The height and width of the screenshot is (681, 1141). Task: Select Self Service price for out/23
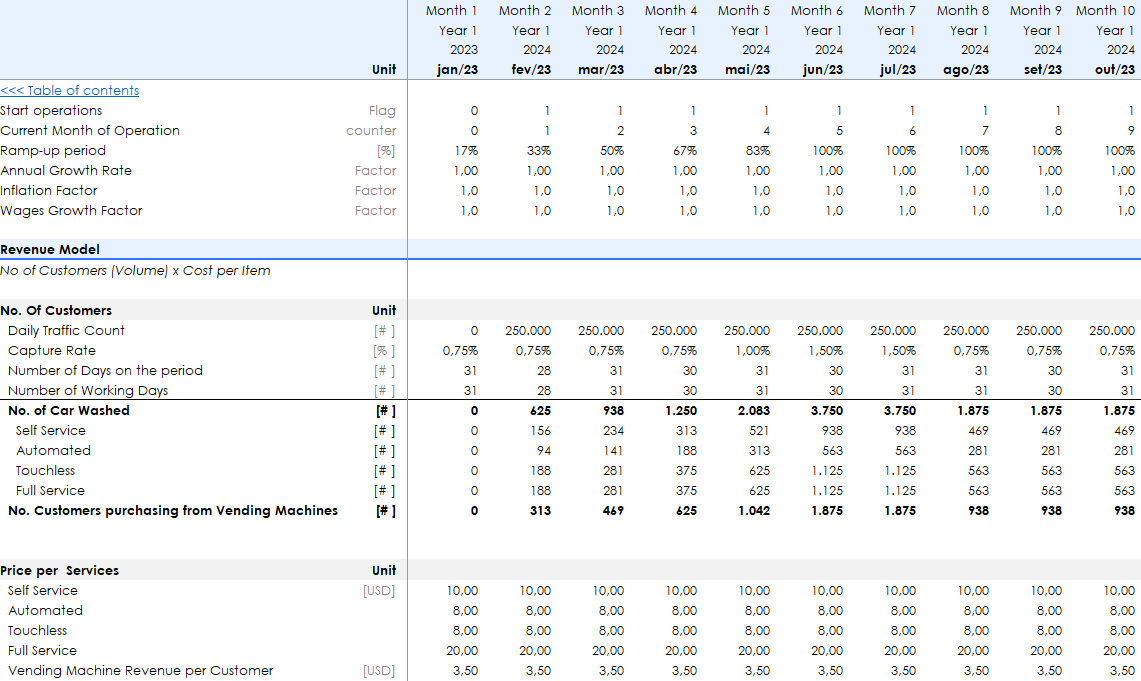1119,590
